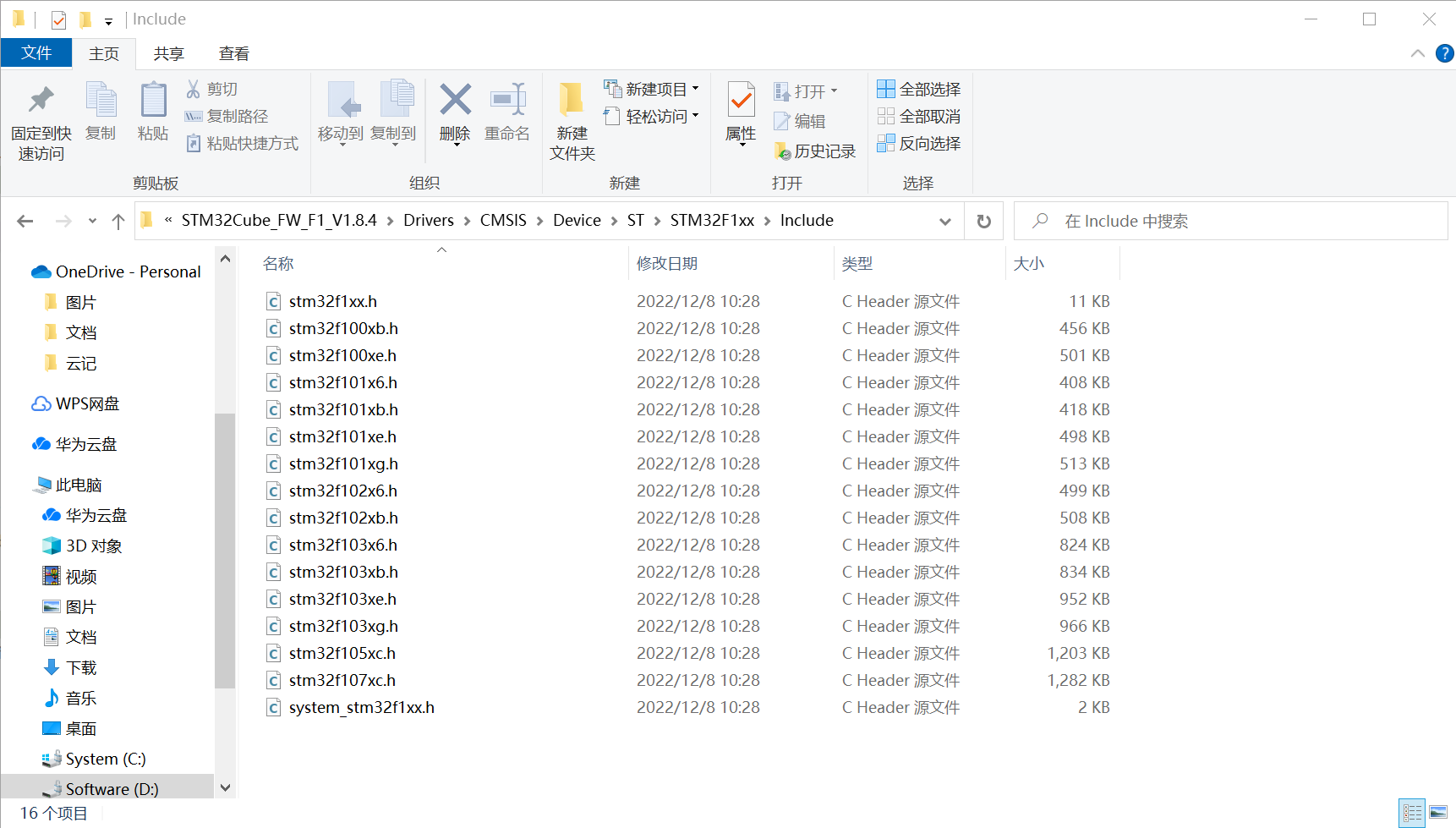Click Paste shortcut (粘贴快捷方式)
The width and height of the screenshot is (1456, 828).
point(242,143)
